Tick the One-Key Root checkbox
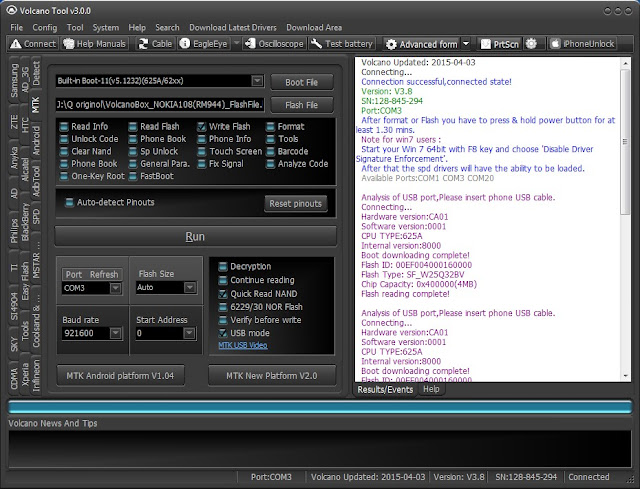Viewport: 640px width, 489px height. (64, 176)
